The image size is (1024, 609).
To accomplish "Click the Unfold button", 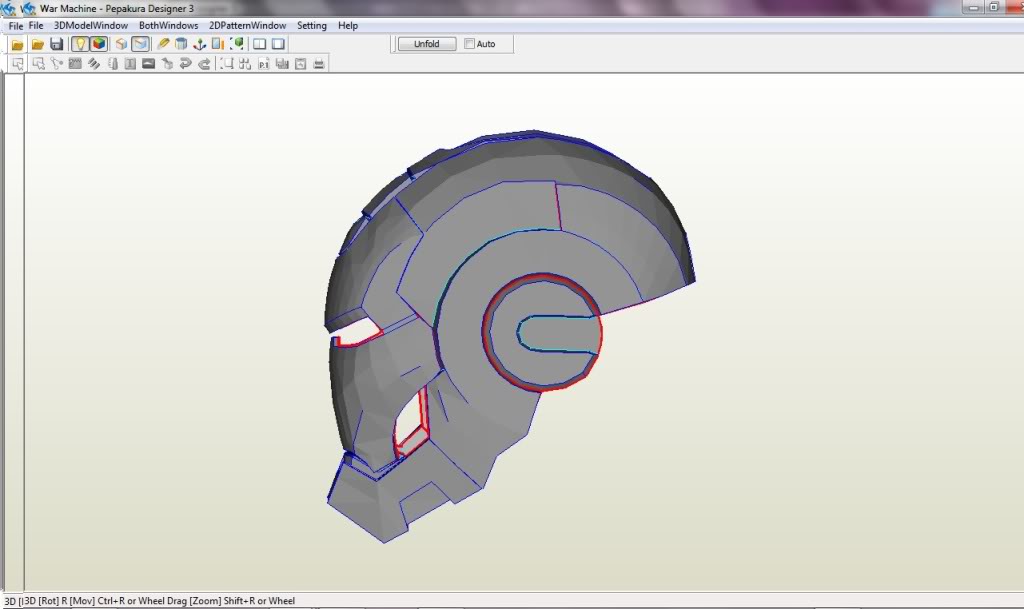I will coord(426,44).
